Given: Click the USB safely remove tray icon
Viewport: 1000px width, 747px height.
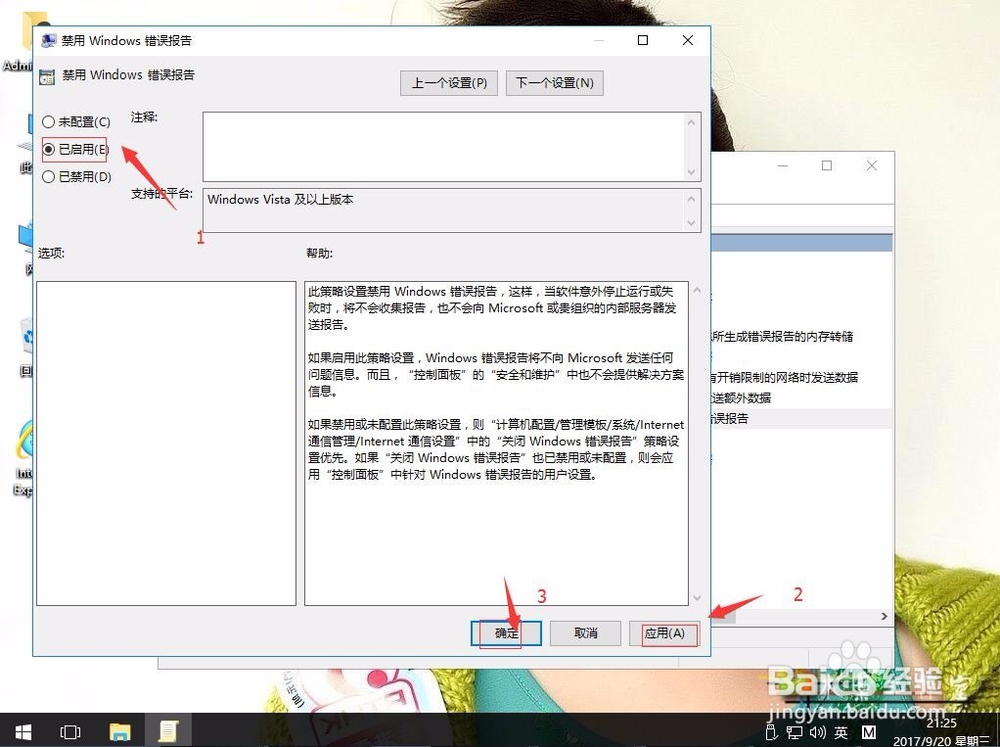Looking at the screenshot, I should (771, 732).
